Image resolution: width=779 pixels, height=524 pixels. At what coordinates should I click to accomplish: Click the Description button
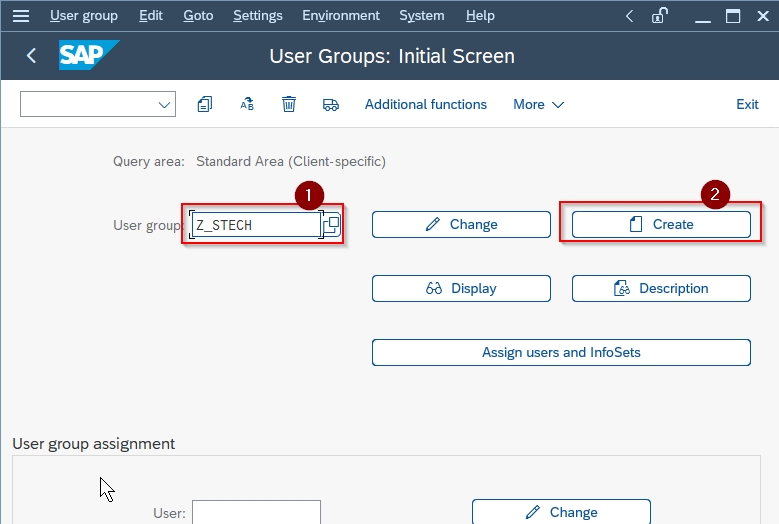[x=661, y=289]
